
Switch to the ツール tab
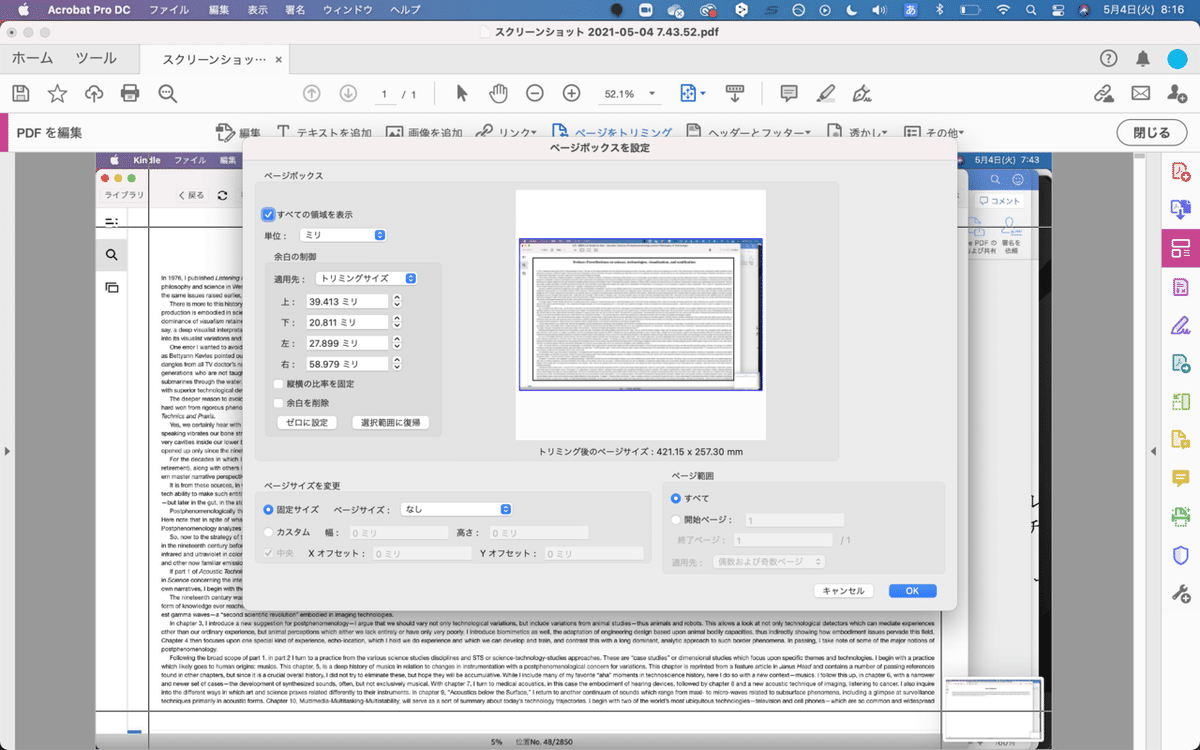[96, 59]
